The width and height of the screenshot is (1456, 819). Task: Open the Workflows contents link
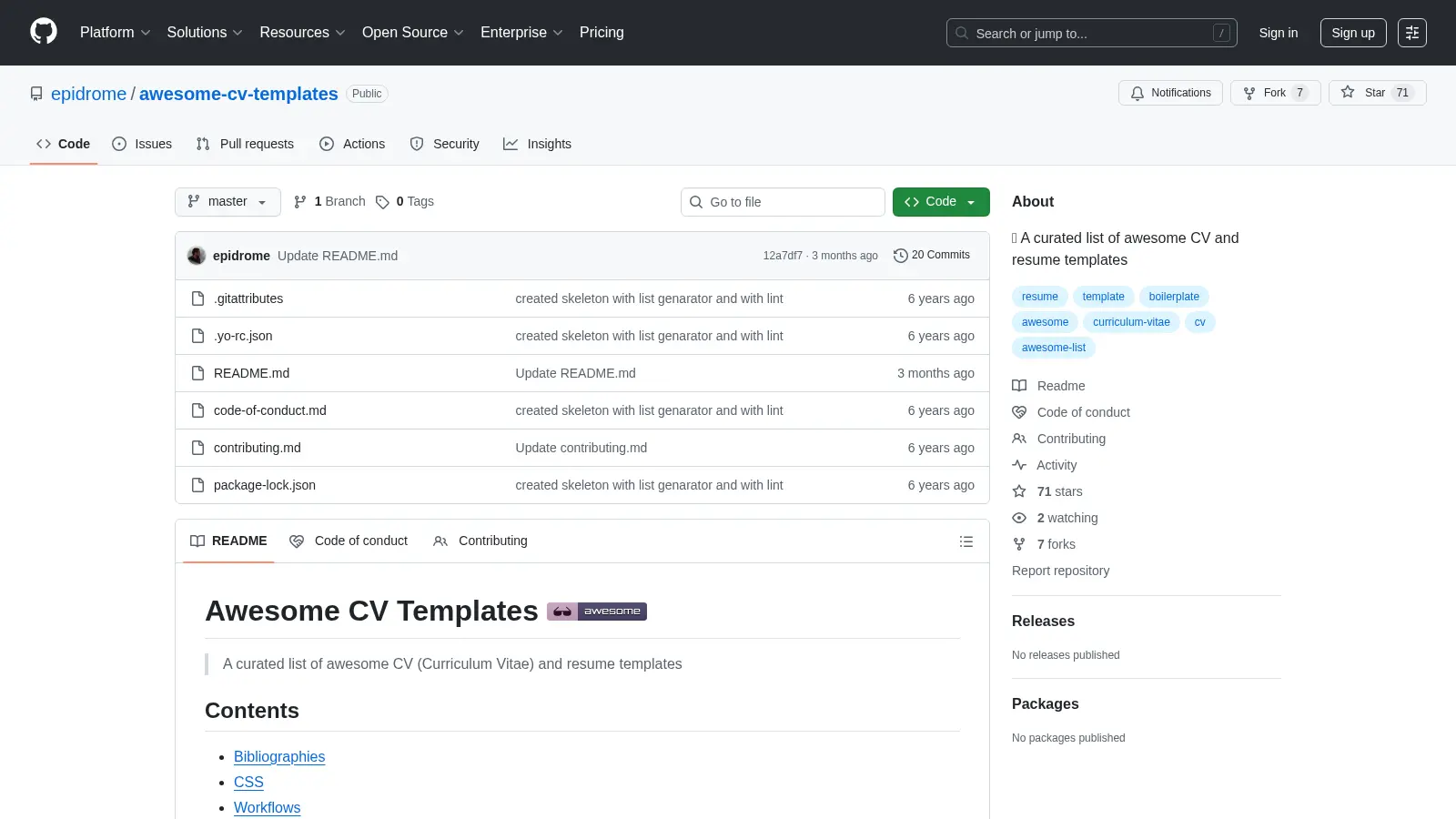click(267, 807)
